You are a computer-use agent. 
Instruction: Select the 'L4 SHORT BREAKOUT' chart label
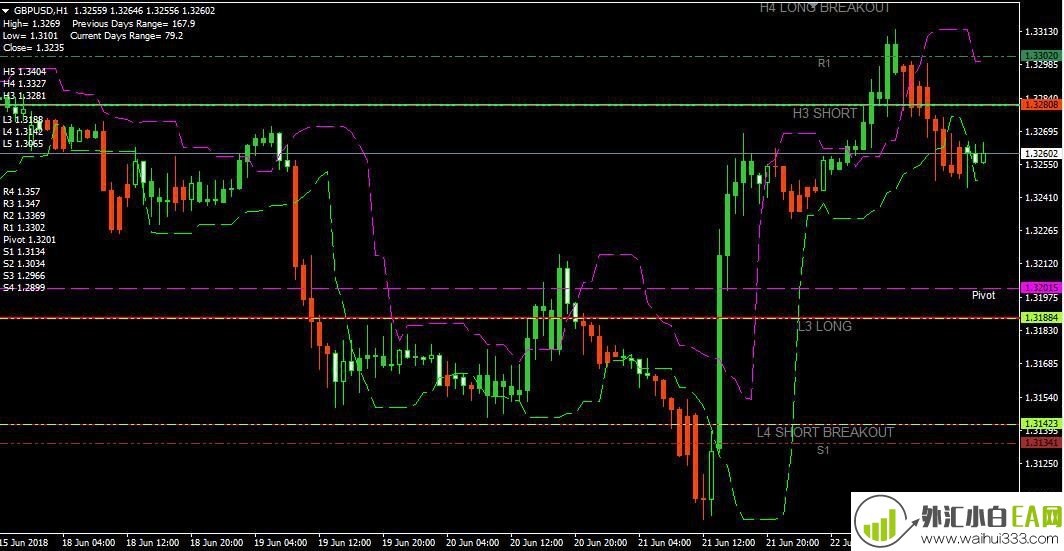(x=825, y=432)
